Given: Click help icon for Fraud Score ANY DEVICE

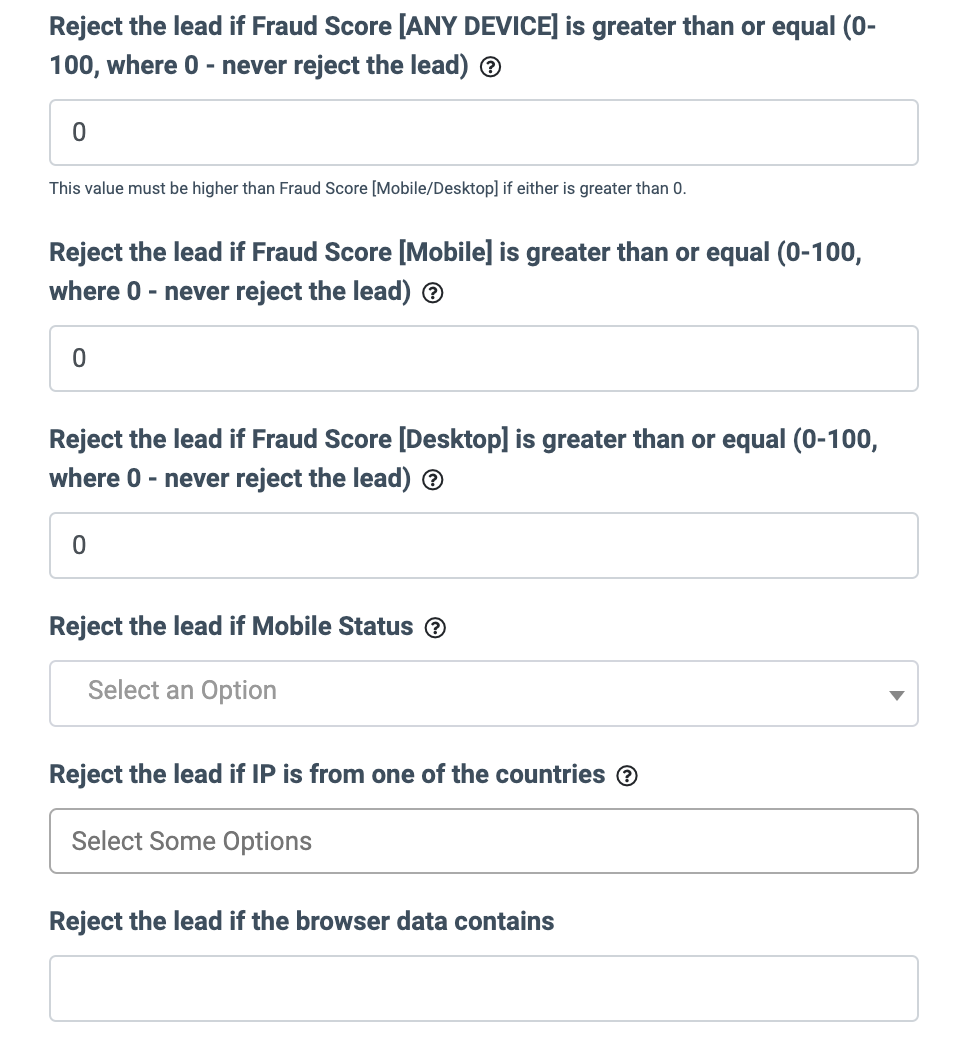Looking at the screenshot, I should [x=490, y=69].
